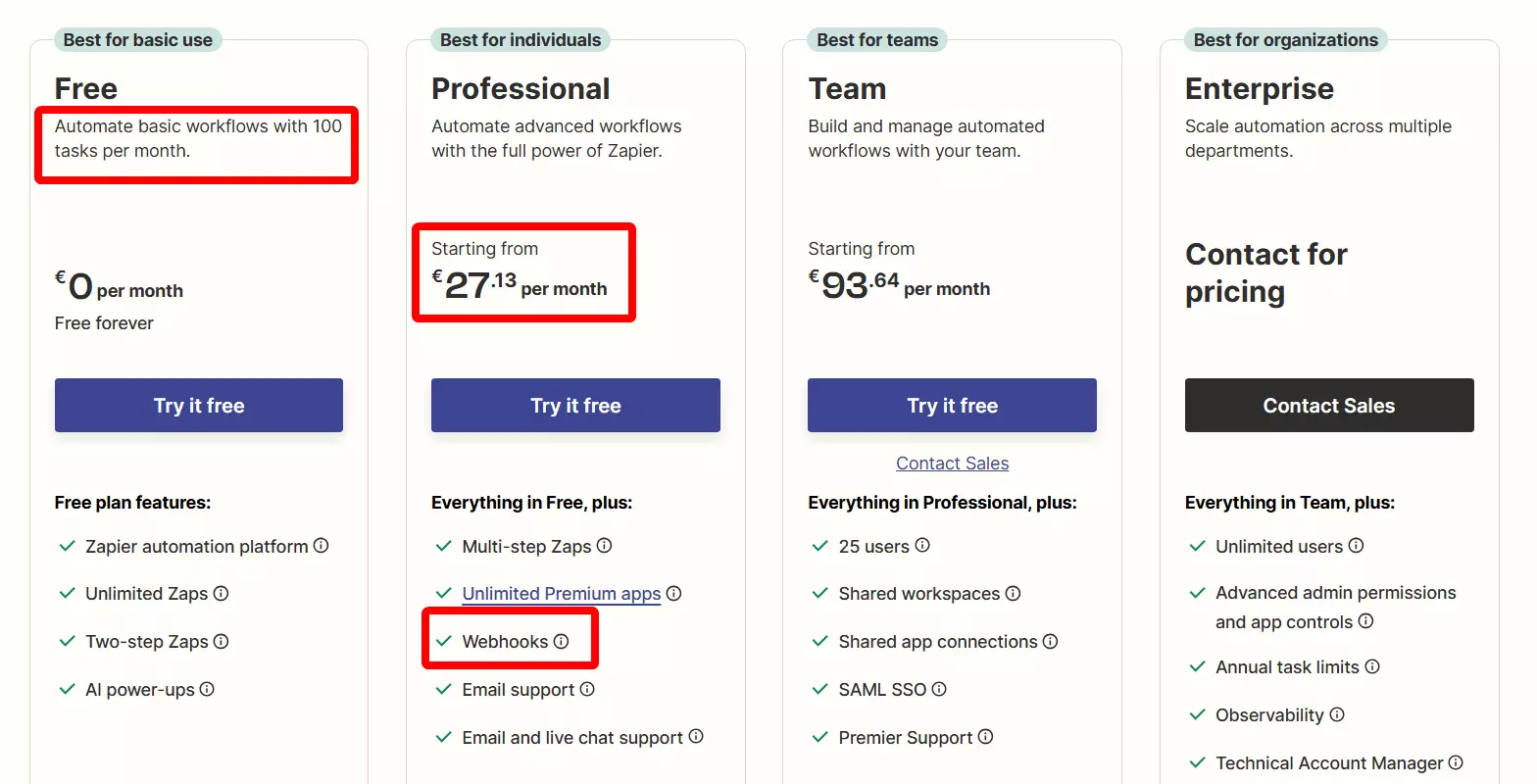Click info icon next to Unlimited users
The height and width of the screenshot is (784, 1537).
tap(1356, 546)
